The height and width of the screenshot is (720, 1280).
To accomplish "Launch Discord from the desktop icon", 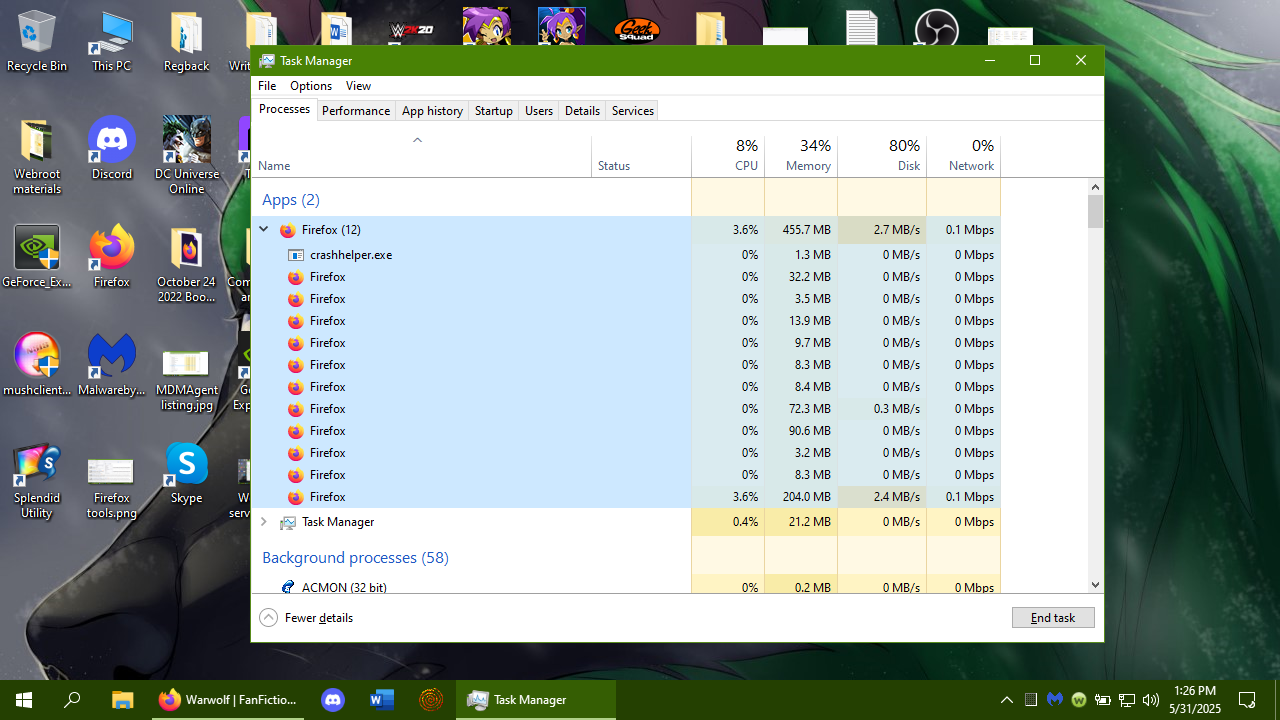I will pyautogui.click(x=111, y=148).
